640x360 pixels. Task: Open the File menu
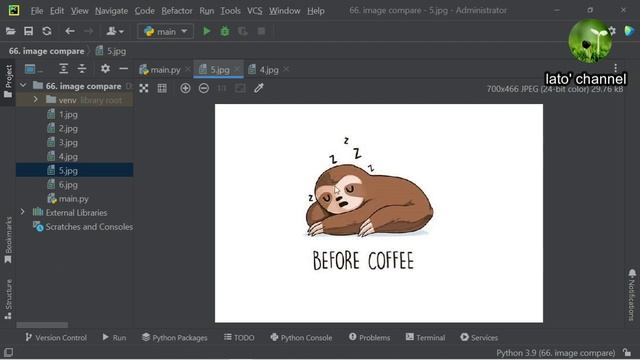click(37, 11)
